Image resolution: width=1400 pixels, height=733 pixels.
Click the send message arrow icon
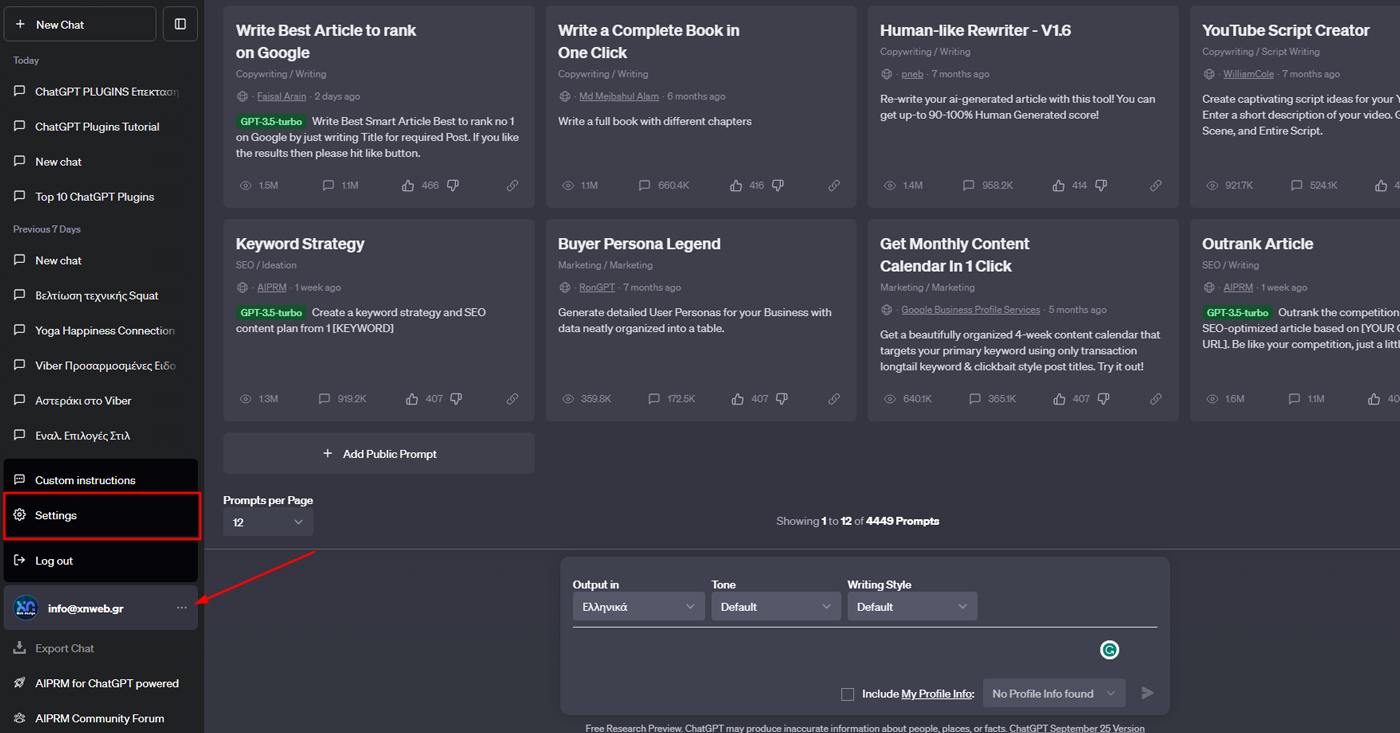click(x=1148, y=693)
